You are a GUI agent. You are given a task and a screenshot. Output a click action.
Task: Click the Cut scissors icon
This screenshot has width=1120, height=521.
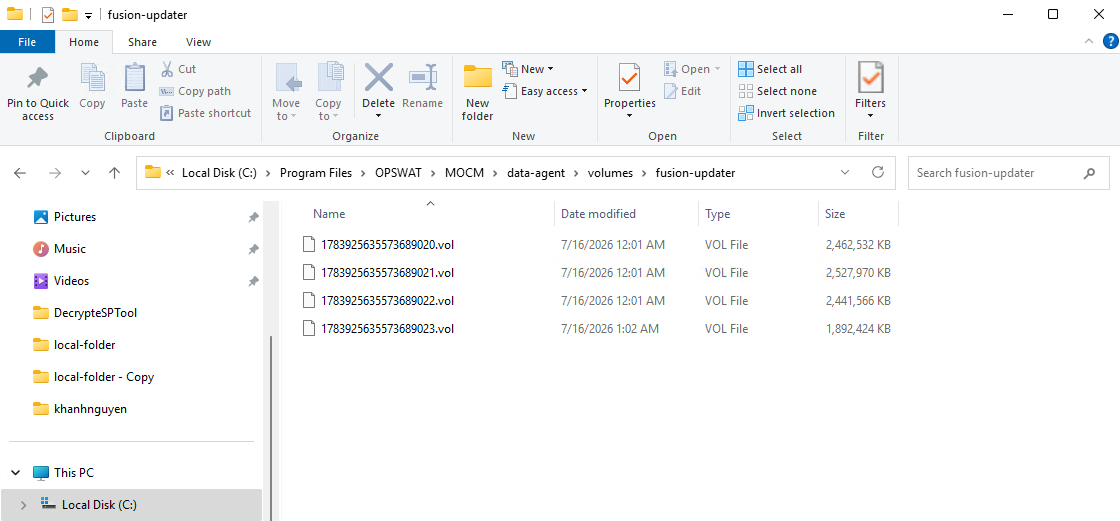point(167,69)
